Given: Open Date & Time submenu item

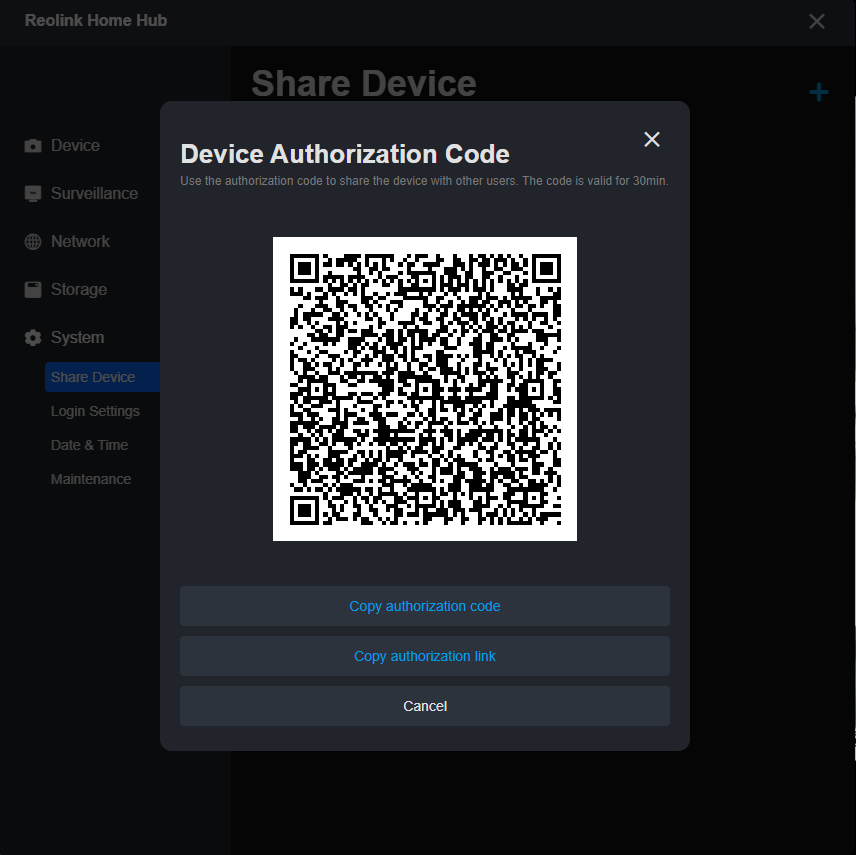Looking at the screenshot, I should click(x=89, y=445).
